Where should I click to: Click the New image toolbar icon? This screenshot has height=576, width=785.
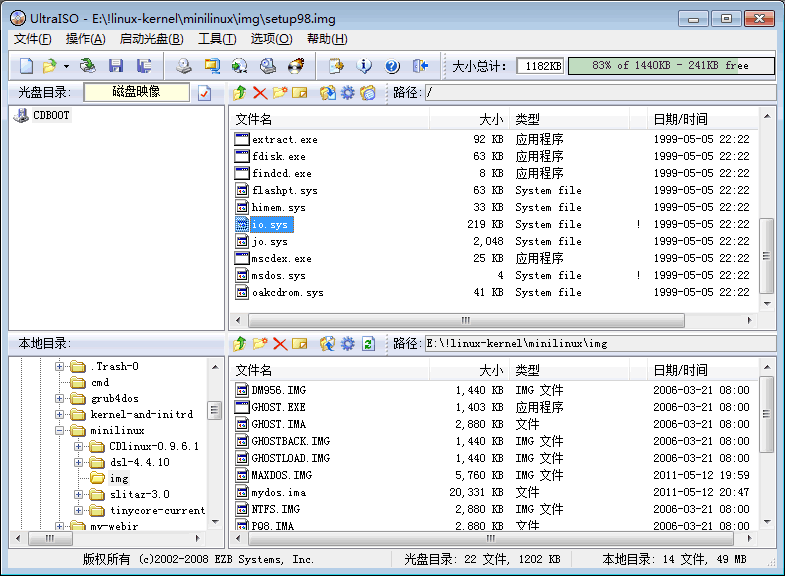[26, 66]
